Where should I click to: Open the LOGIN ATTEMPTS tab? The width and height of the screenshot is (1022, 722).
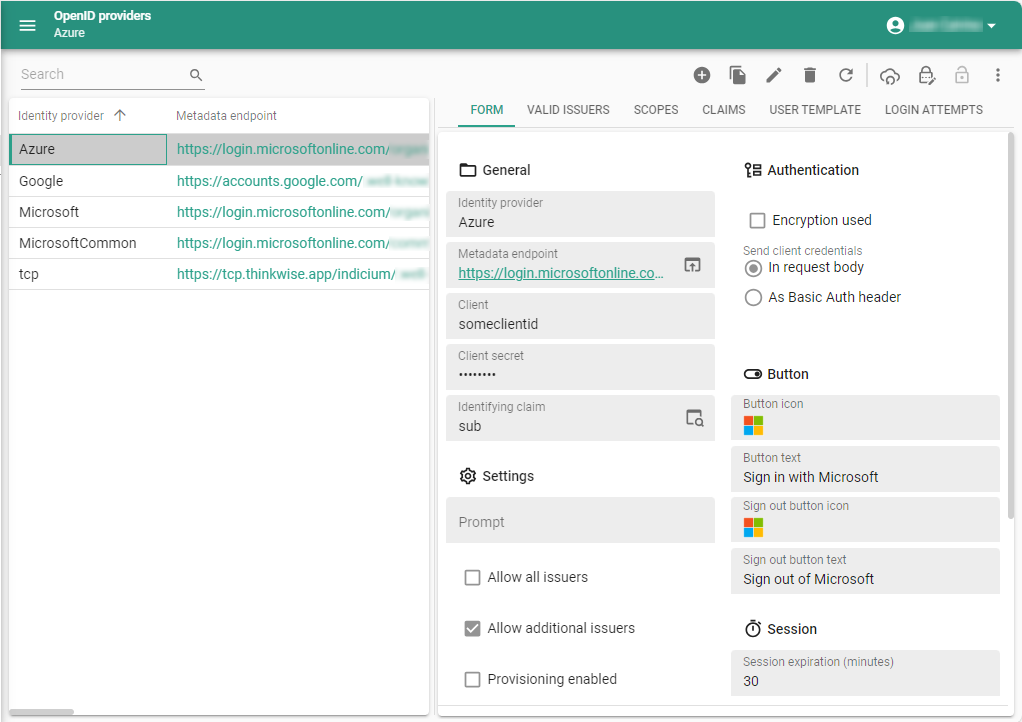click(x=933, y=109)
